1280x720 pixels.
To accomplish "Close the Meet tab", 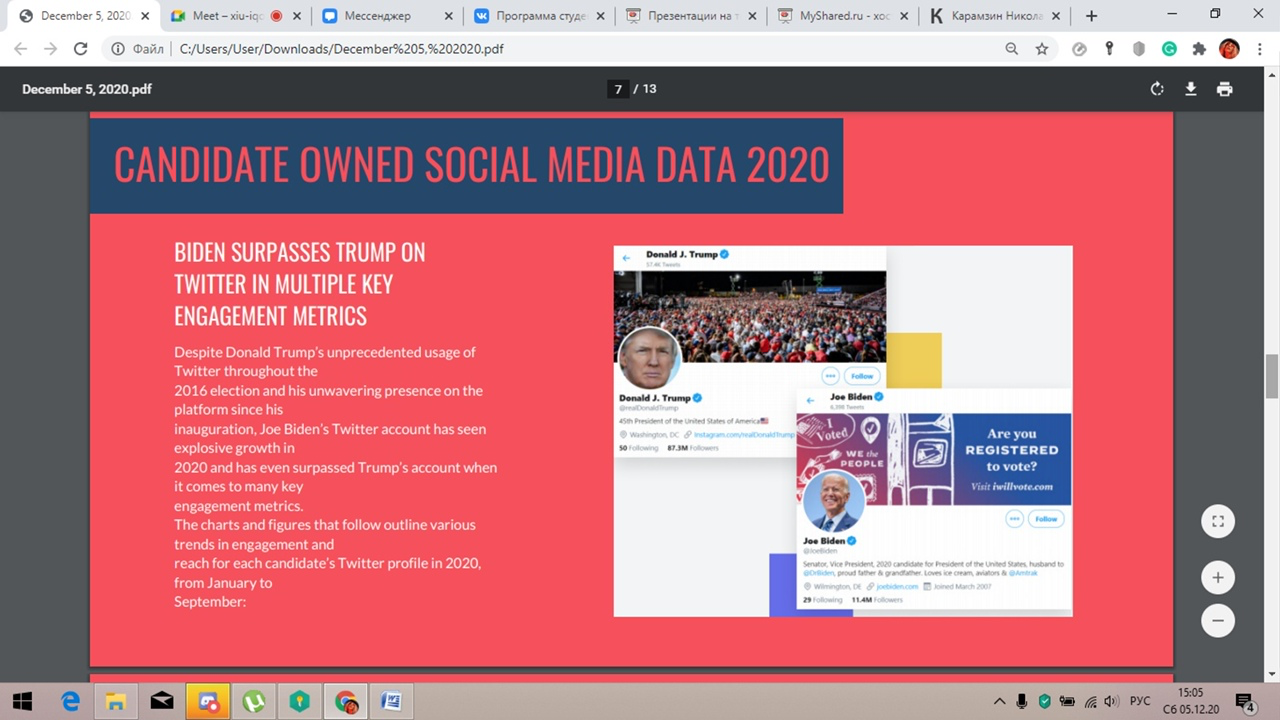I will click(x=297, y=16).
